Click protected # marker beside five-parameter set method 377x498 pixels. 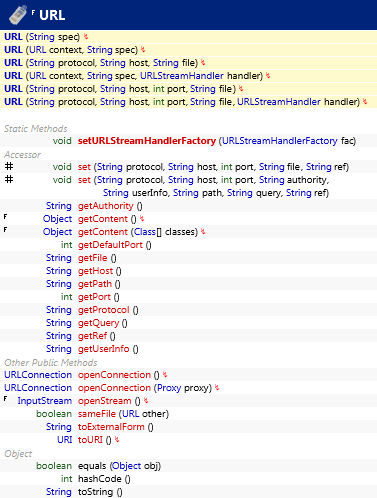(9, 166)
